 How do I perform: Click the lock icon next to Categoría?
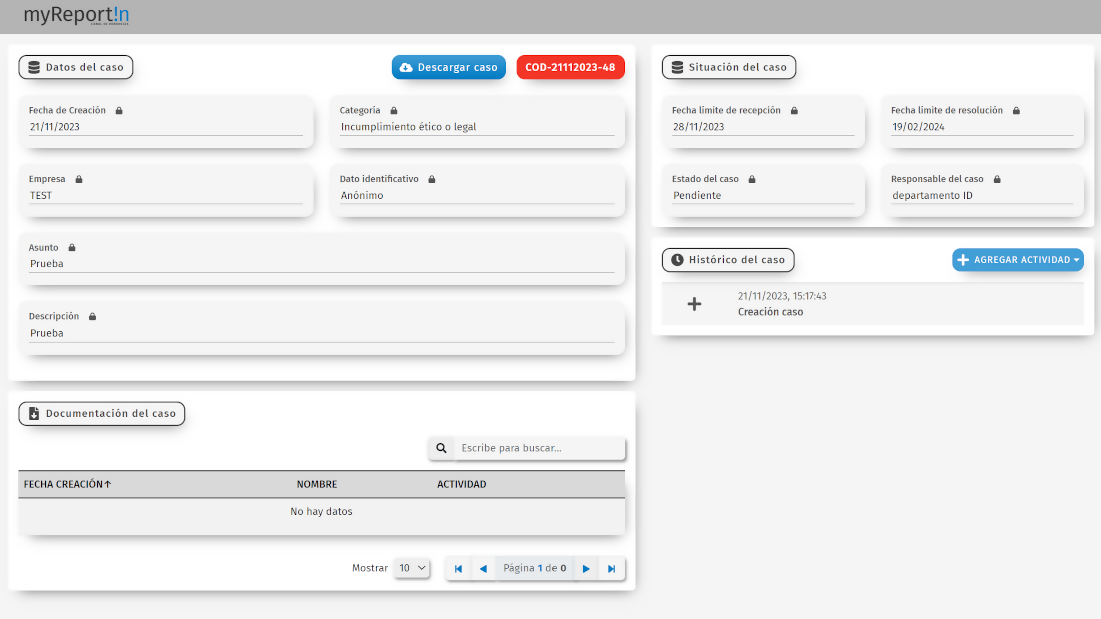(x=394, y=110)
